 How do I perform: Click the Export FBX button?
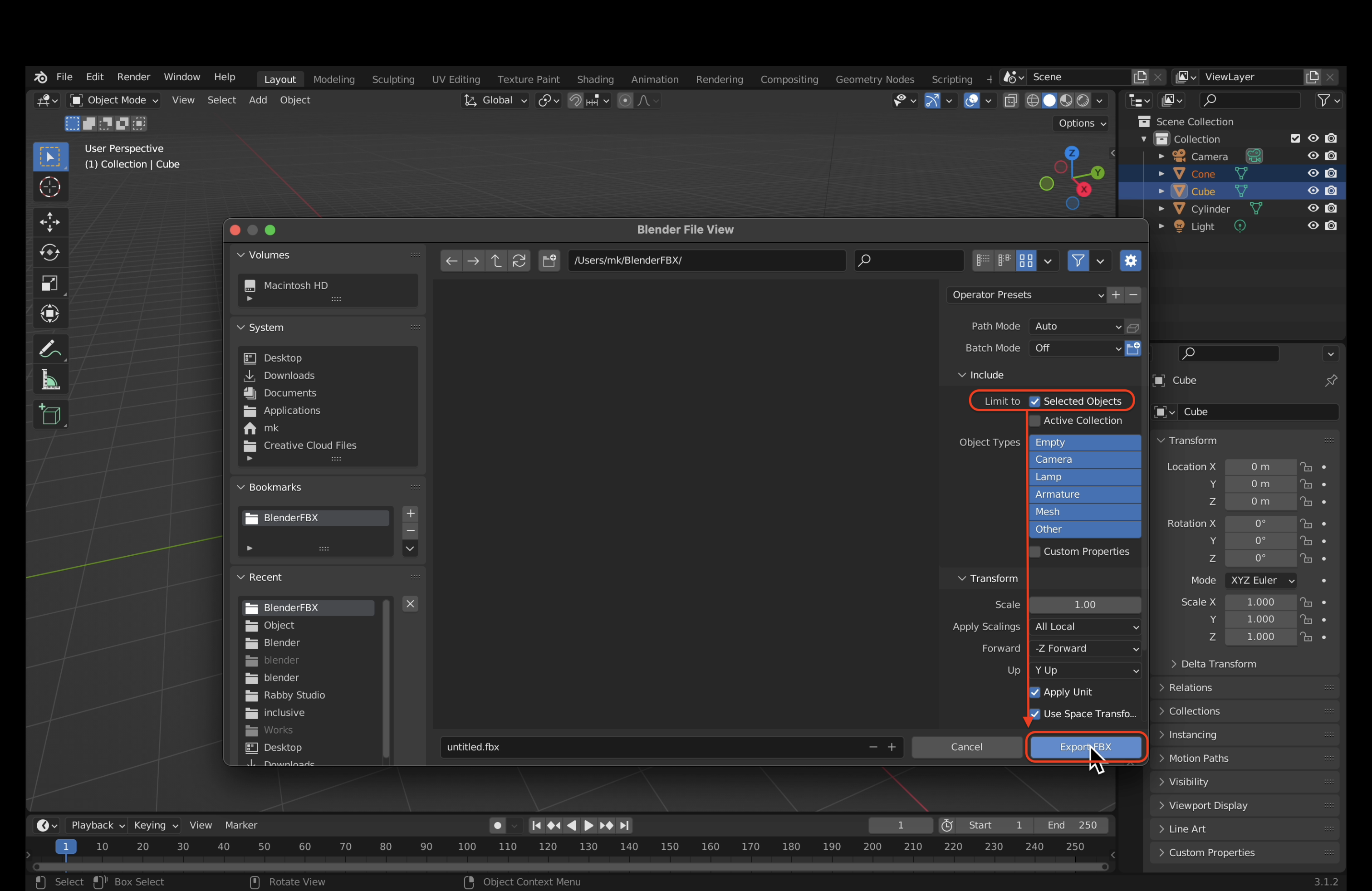(1085, 748)
